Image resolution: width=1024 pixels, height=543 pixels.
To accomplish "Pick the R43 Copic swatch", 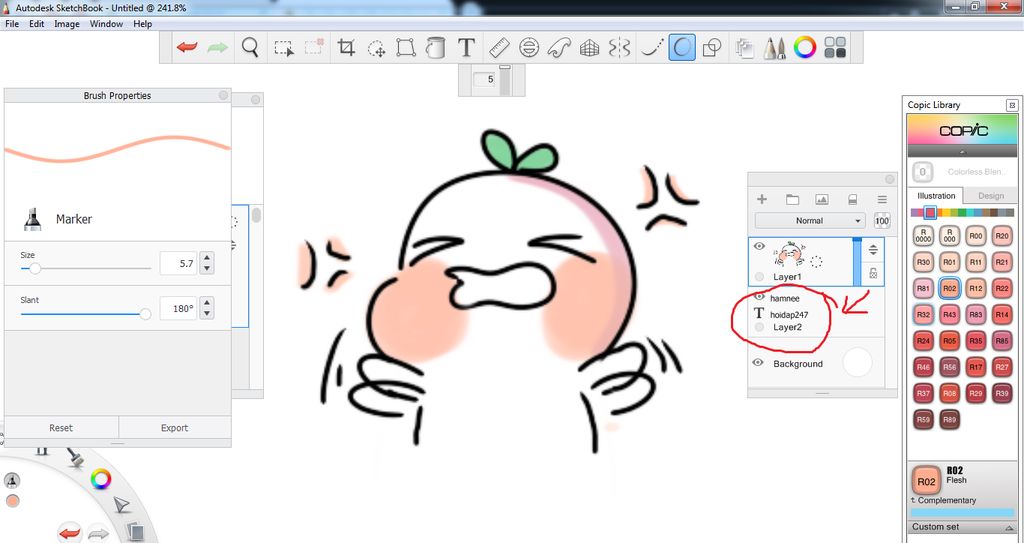I will click(x=950, y=315).
